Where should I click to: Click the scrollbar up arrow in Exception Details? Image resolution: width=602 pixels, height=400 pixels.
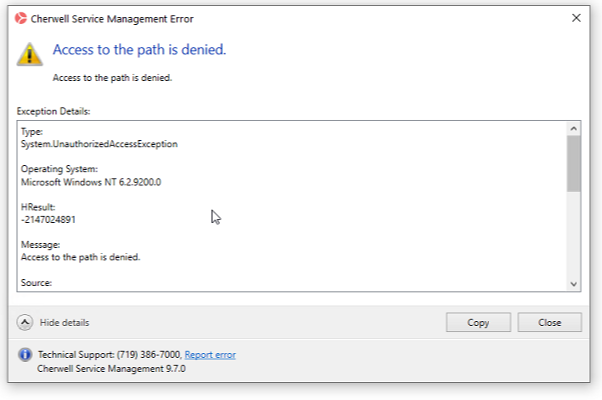point(573,129)
